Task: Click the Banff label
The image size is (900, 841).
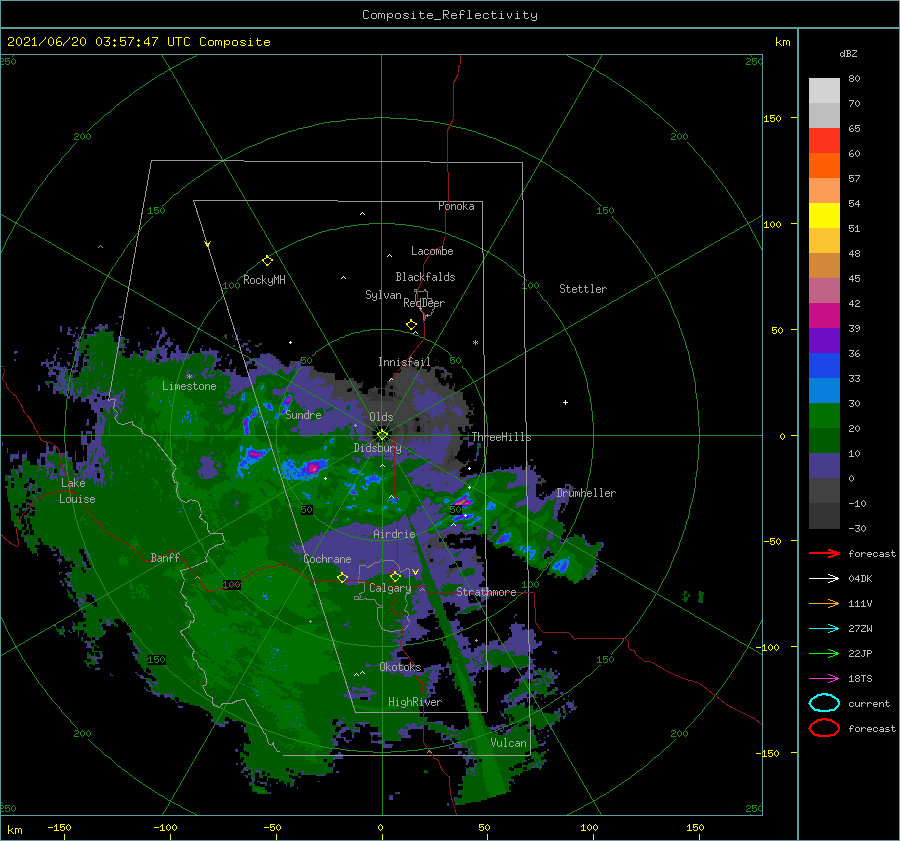Action: pos(165,557)
